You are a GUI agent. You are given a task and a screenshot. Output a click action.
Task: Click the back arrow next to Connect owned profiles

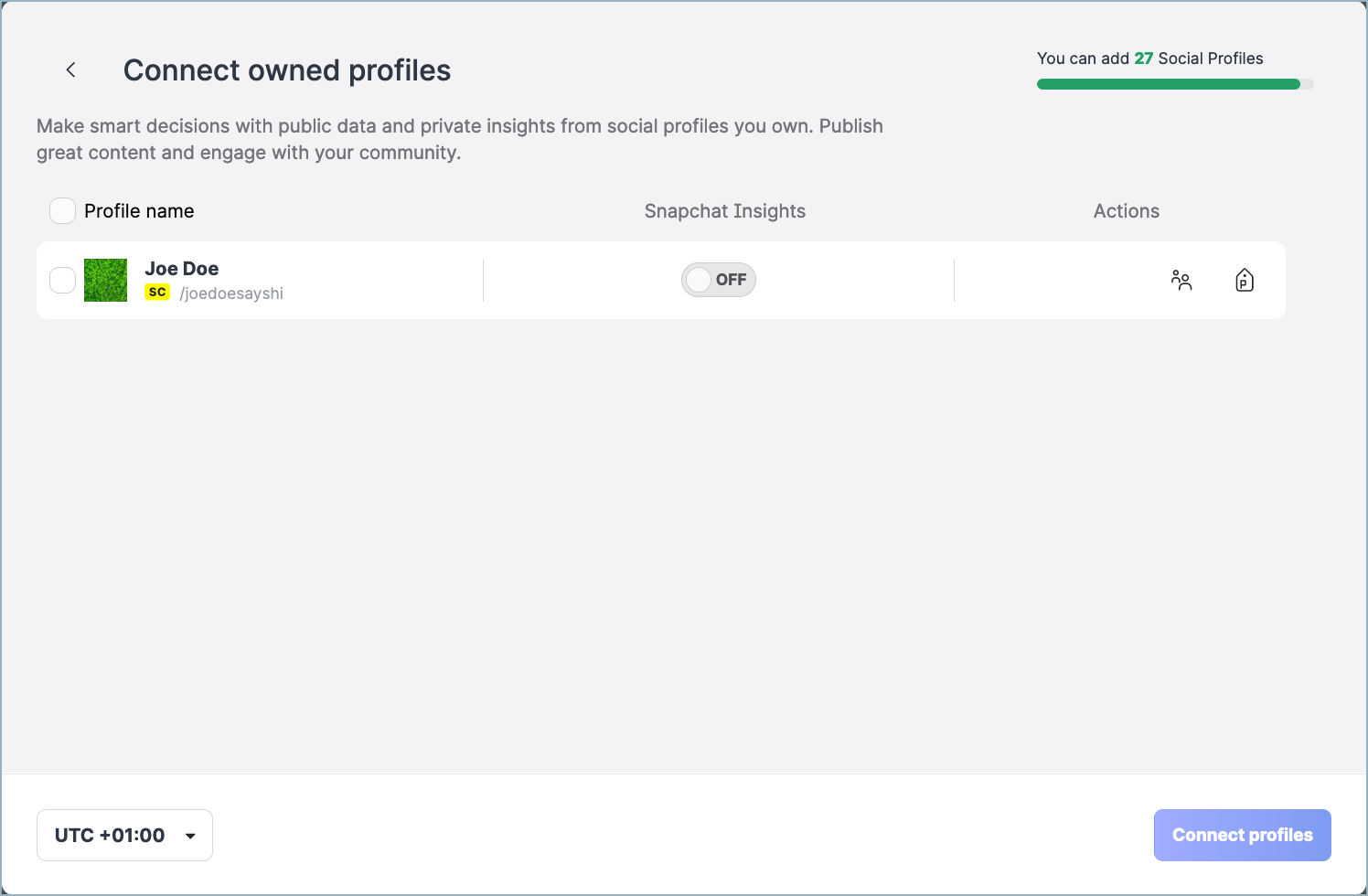(70, 69)
